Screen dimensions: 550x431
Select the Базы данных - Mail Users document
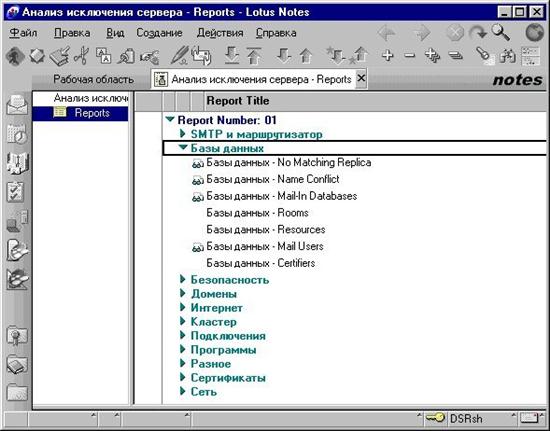tap(265, 247)
